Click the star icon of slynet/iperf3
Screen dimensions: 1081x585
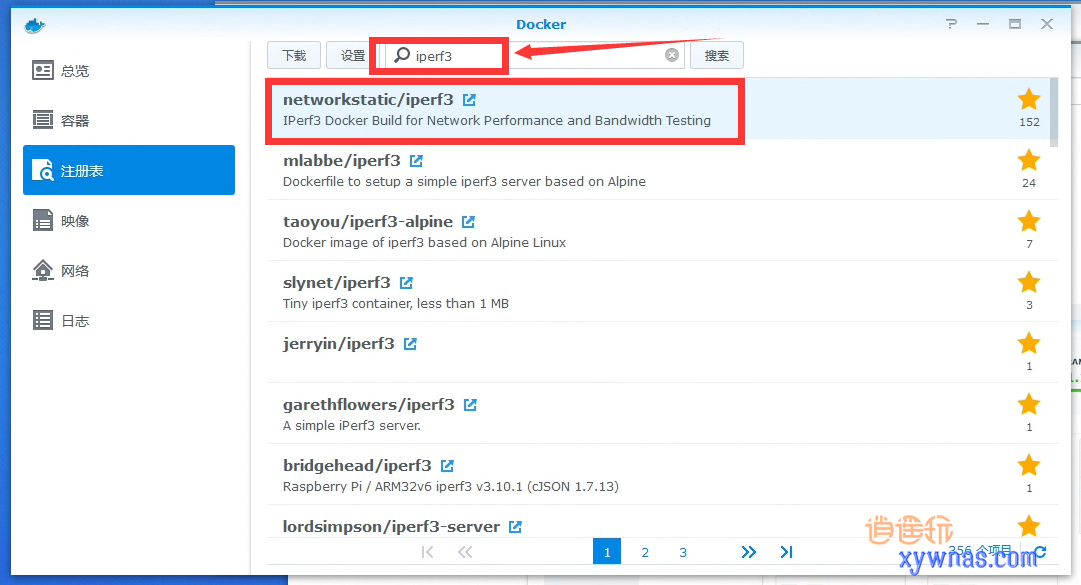(x=1029, y=282)
